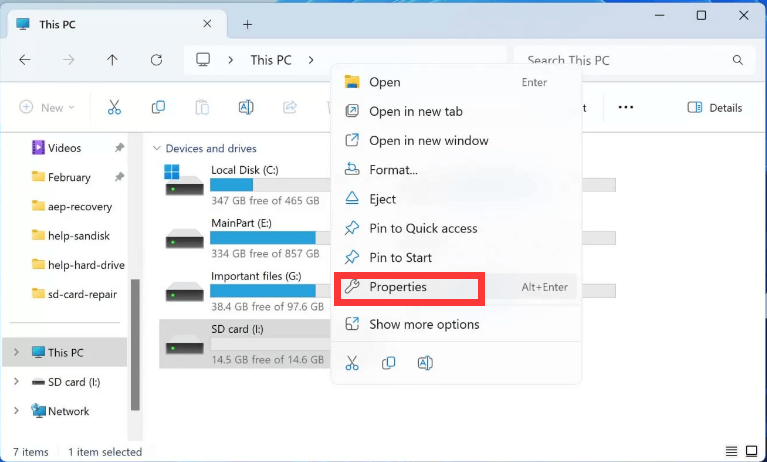Click "14.5 GB free of 14.6 GB" text

[x=268, y=360]
